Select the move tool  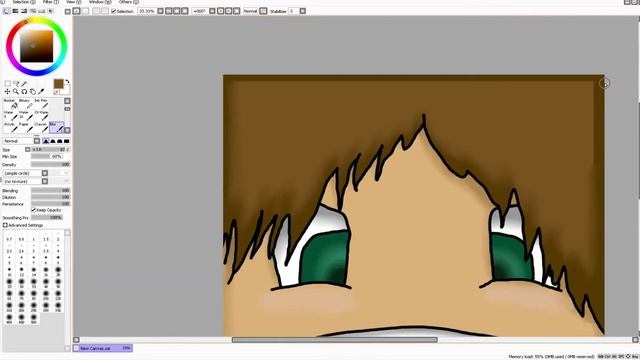[x=7, y=92]
